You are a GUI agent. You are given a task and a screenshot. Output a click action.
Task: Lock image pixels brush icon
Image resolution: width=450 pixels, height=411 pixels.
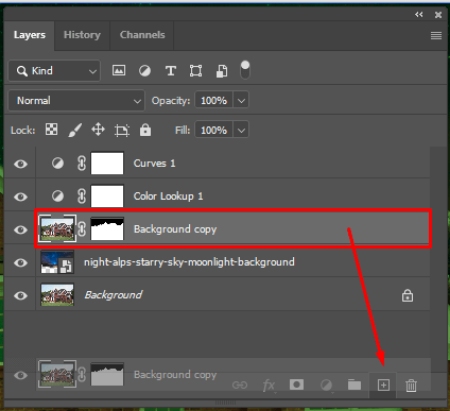coord(75,130)
